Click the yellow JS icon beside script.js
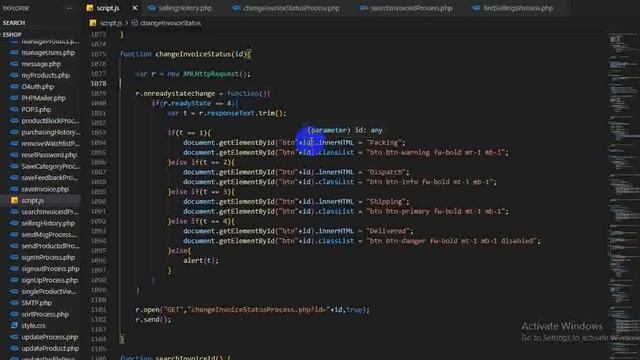Viewport: 640px width, 360px height. coord(14,200)
